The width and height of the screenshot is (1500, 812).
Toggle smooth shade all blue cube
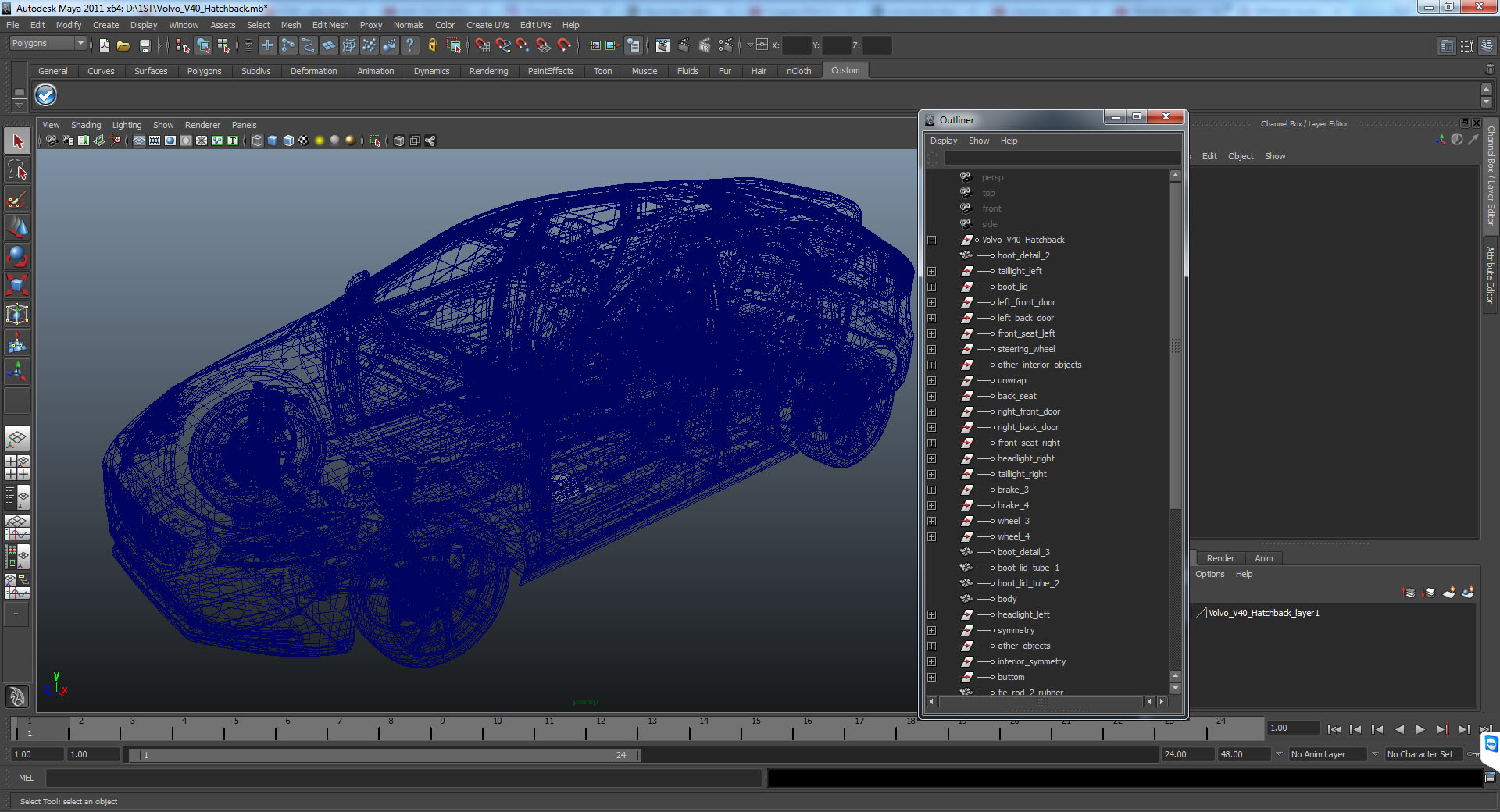pos(273,141)
